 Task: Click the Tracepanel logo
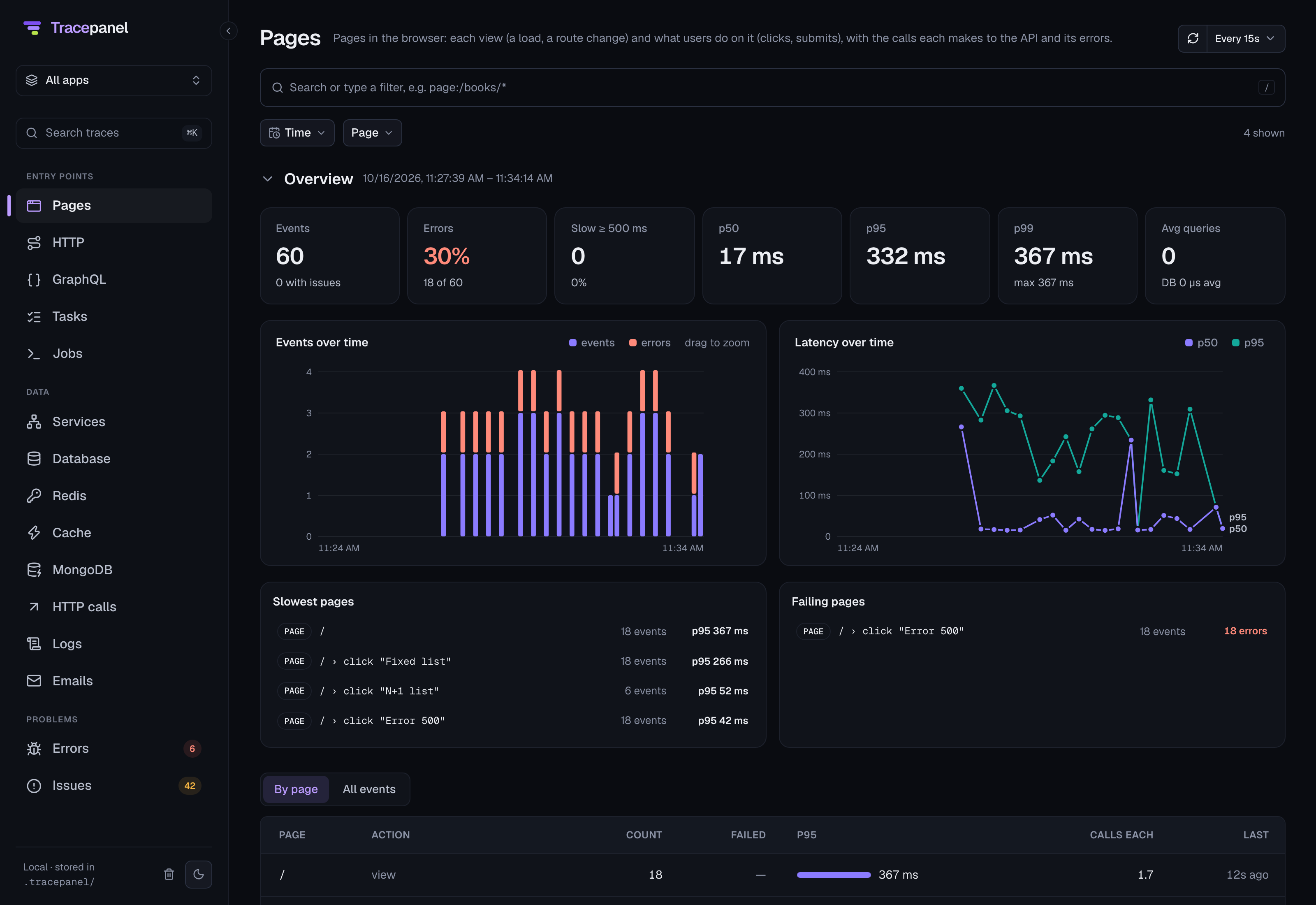[76, 28]
